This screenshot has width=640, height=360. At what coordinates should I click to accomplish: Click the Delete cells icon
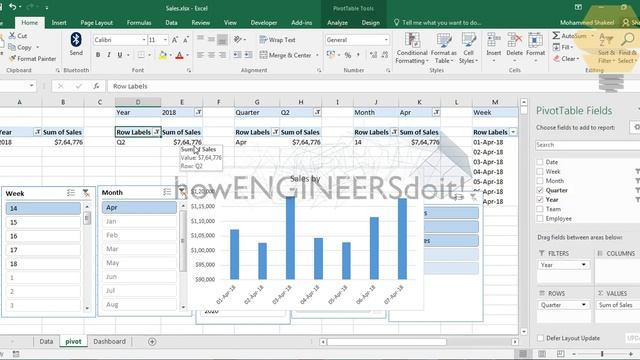514,41
